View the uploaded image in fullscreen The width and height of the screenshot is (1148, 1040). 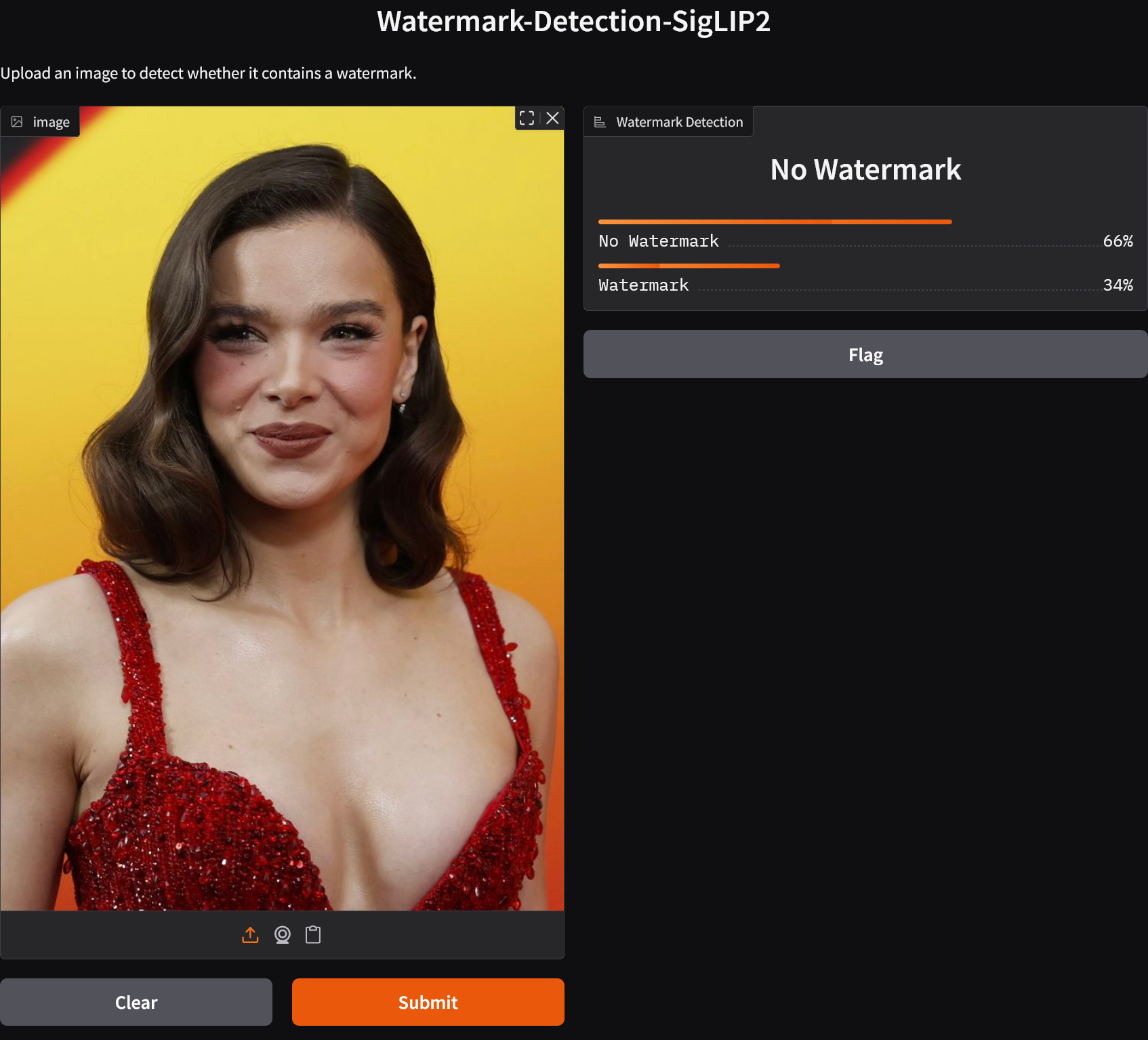click(x=527, y=118)
